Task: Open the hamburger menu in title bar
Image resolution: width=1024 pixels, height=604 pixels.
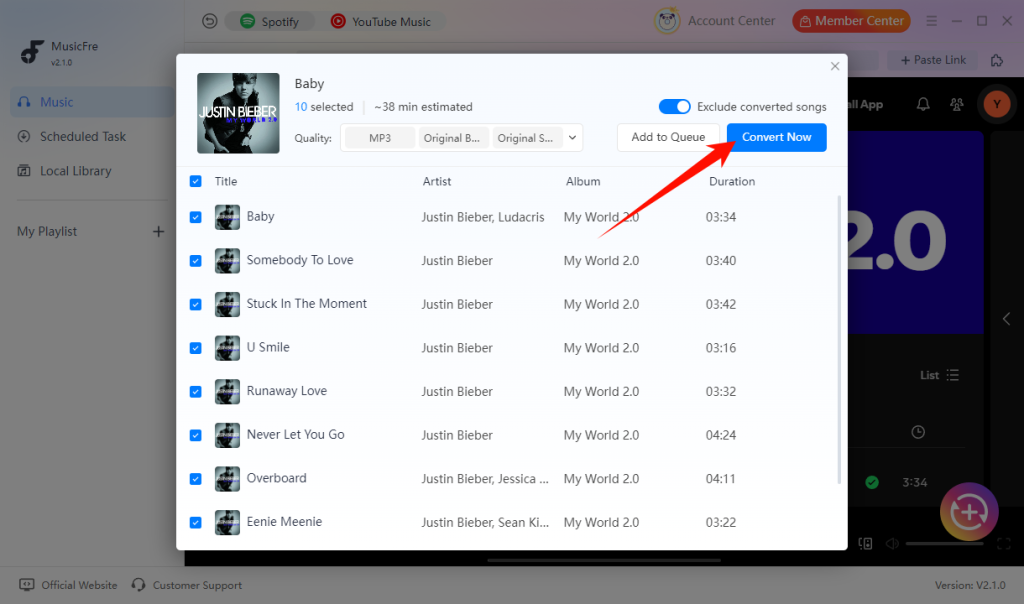Action: click(931, 21)
